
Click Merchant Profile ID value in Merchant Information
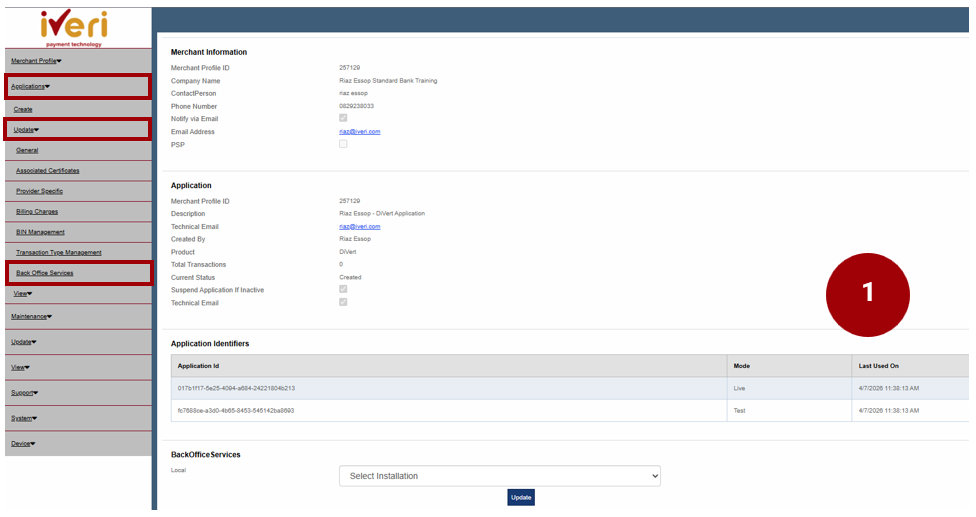350,68
